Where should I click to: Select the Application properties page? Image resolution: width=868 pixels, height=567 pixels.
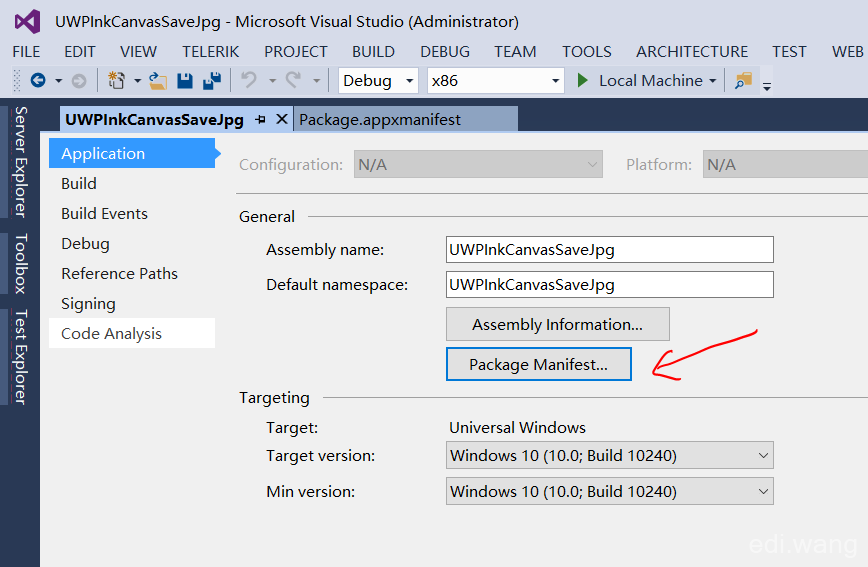132,153
